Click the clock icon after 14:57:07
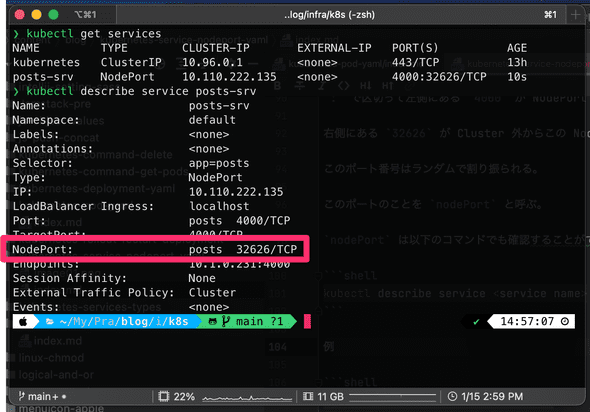Viewport: 590px width, 412px height. click(x=564, y=321)
